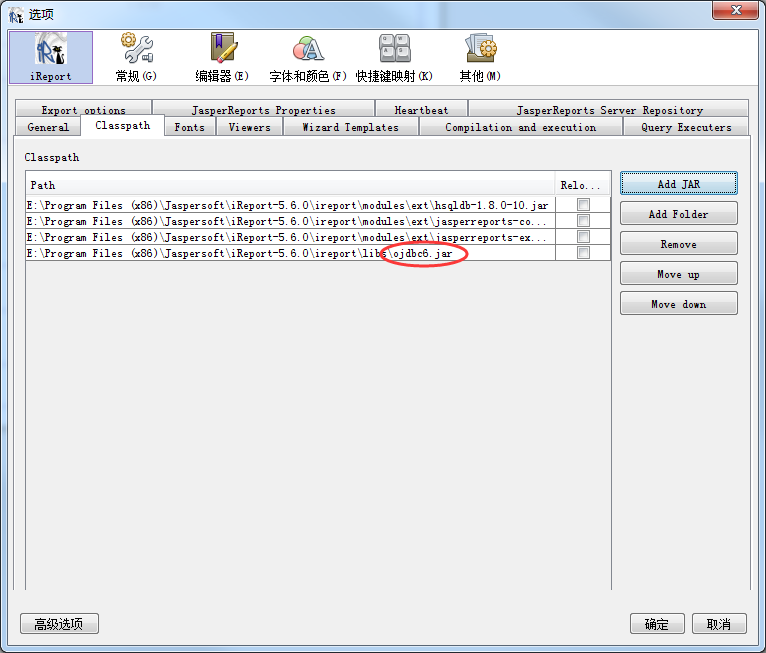766x653 pixels.
Task: Select the hsqldb-1.8.0-10.jar path row
Action: click(x=290, y=205)
